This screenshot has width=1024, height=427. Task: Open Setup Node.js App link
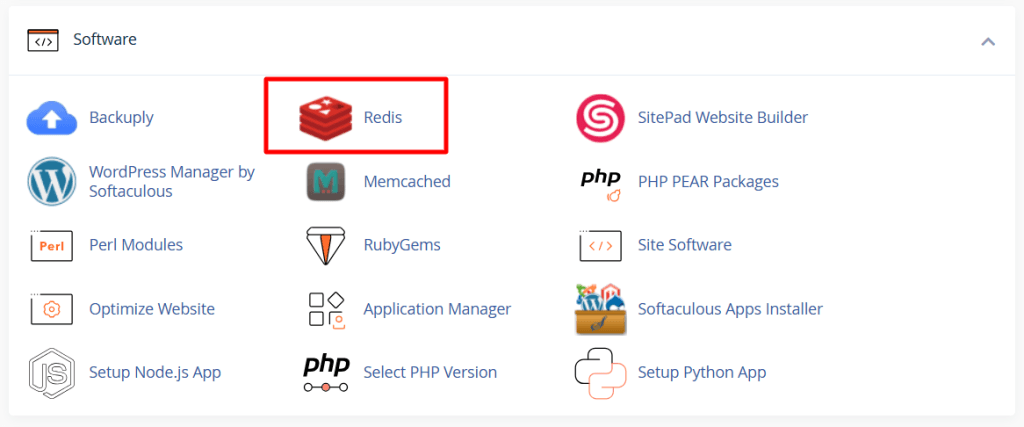click(155, 373)
